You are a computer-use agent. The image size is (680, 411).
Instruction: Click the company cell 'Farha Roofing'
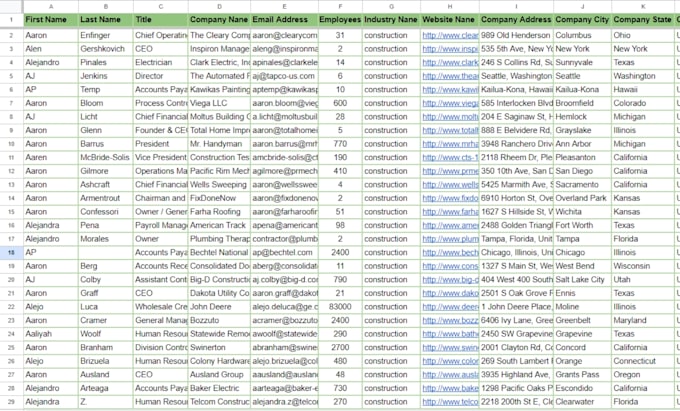[219, 212]
